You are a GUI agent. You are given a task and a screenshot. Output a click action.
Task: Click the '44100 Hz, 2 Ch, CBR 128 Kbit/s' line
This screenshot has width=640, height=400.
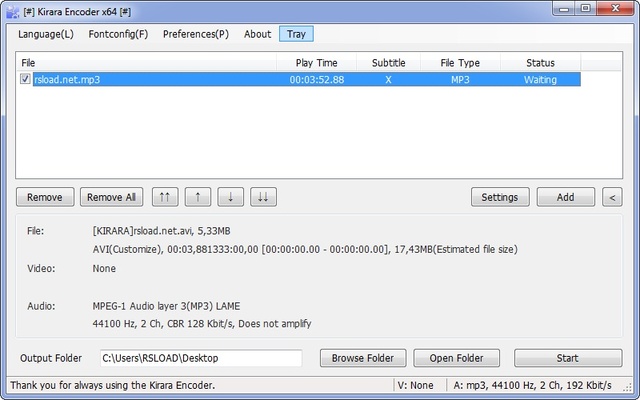pos(202,324)
